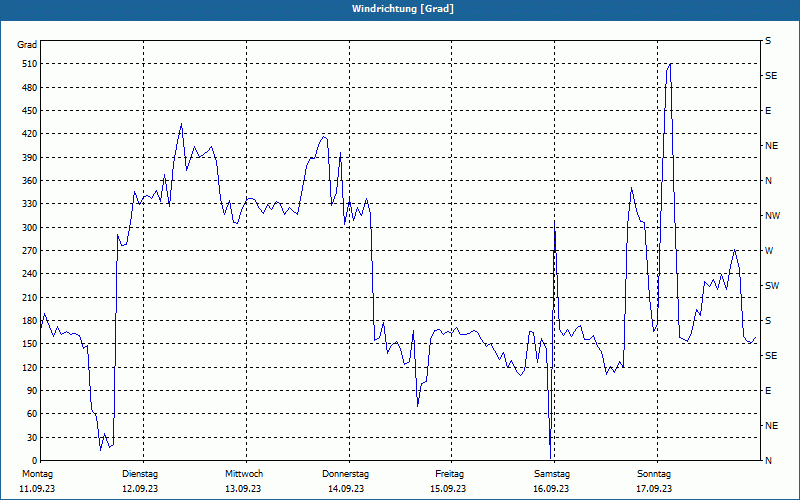Select the 150 tick on the left scale

(29, 344)
